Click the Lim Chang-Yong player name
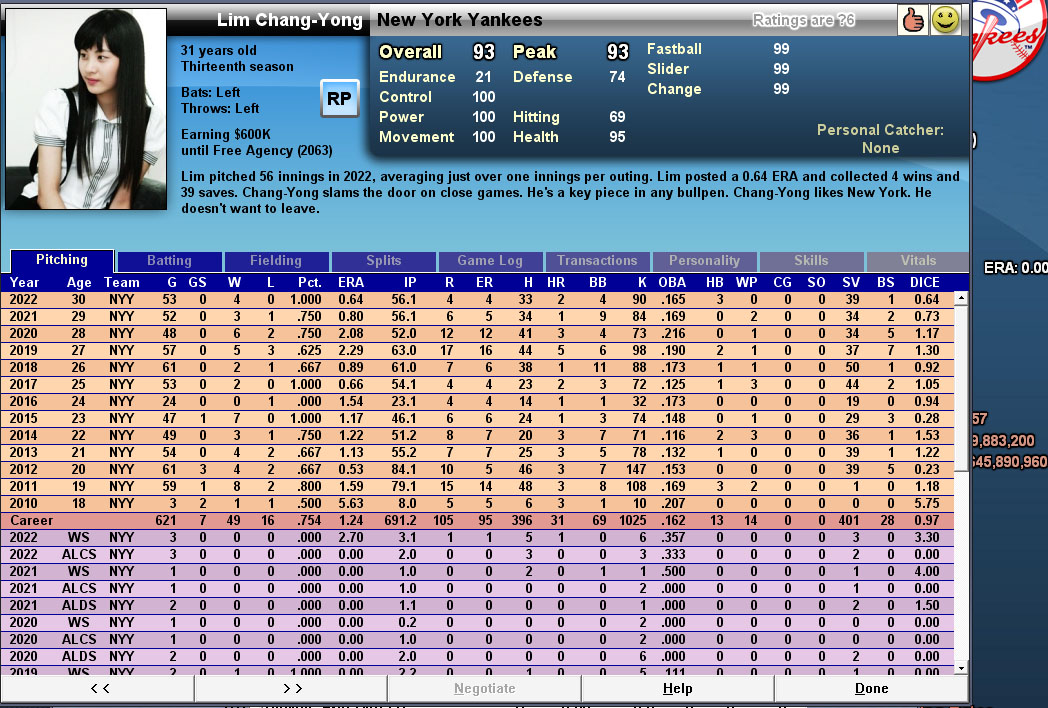 [x=289, y=20]
